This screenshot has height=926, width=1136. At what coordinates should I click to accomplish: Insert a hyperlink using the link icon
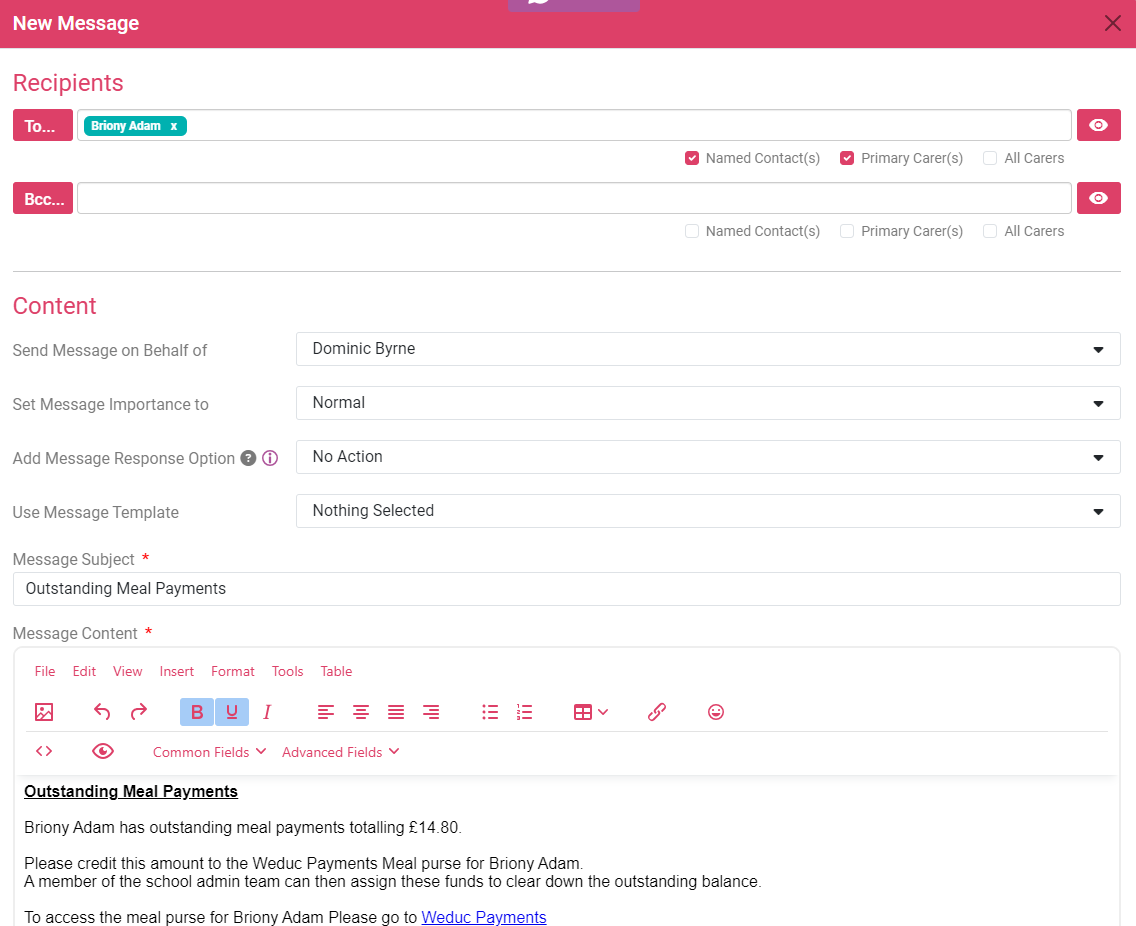[656, 712]
